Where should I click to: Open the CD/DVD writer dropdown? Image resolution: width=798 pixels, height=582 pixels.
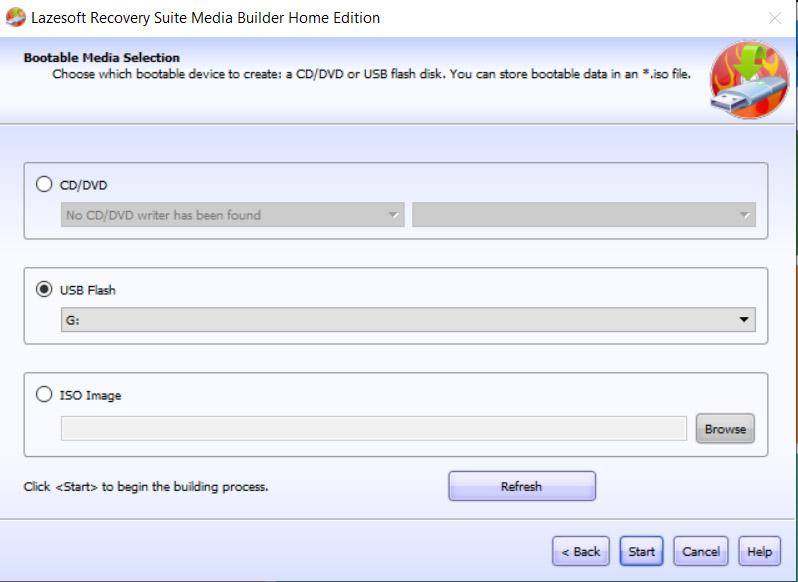coord(232,215)
